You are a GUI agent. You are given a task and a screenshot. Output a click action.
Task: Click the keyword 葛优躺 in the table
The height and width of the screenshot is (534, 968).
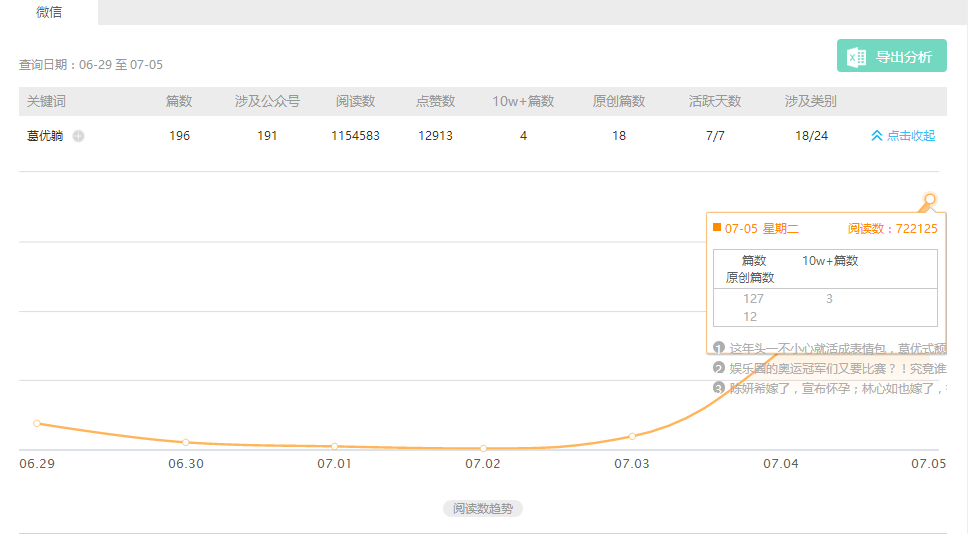coord(45,136)
